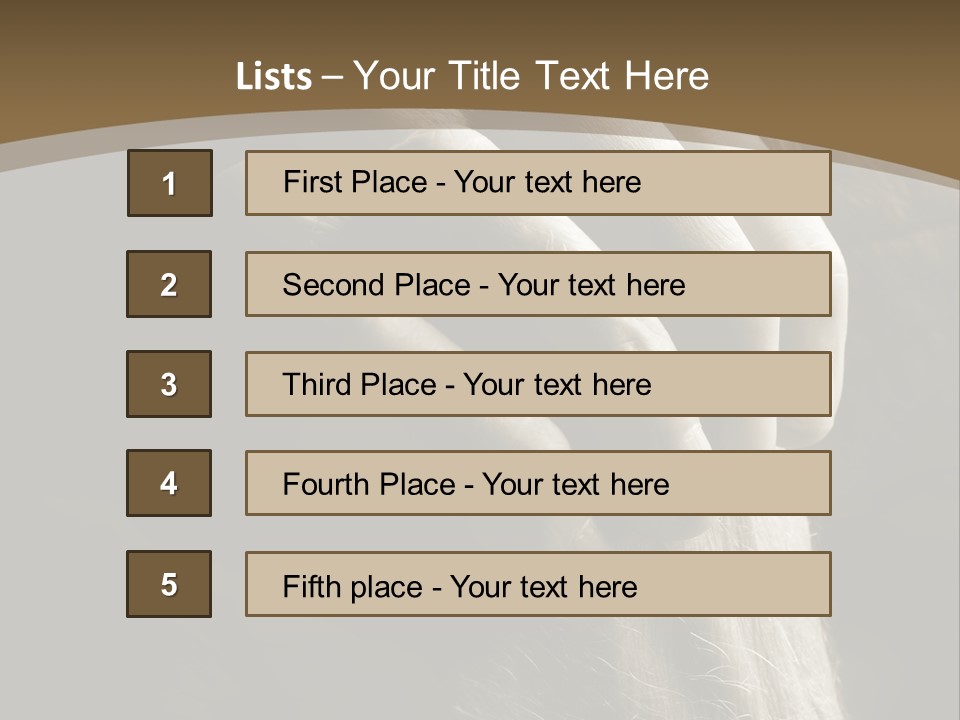This screenshot has width=960, height=720.
Task: Select the number 4 square
Action: point(169,483)
